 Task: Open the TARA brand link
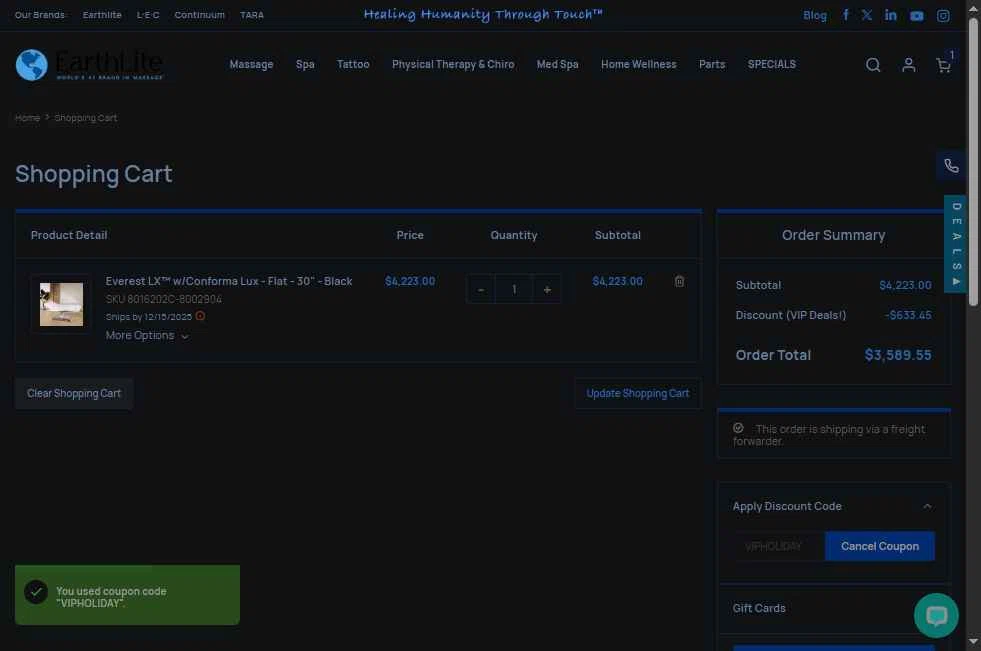(x=252, y=15)
